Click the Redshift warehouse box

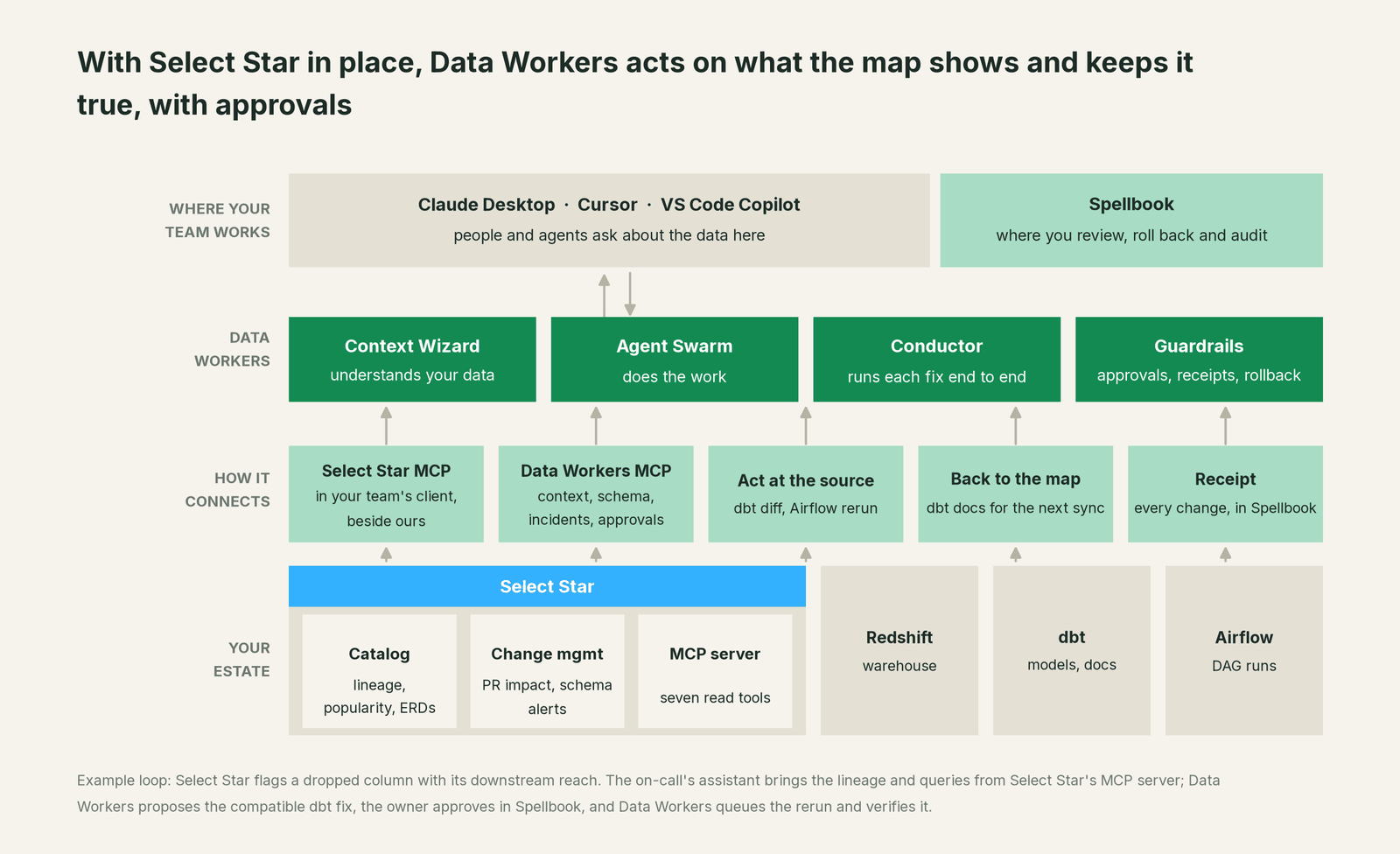point(899,650)
